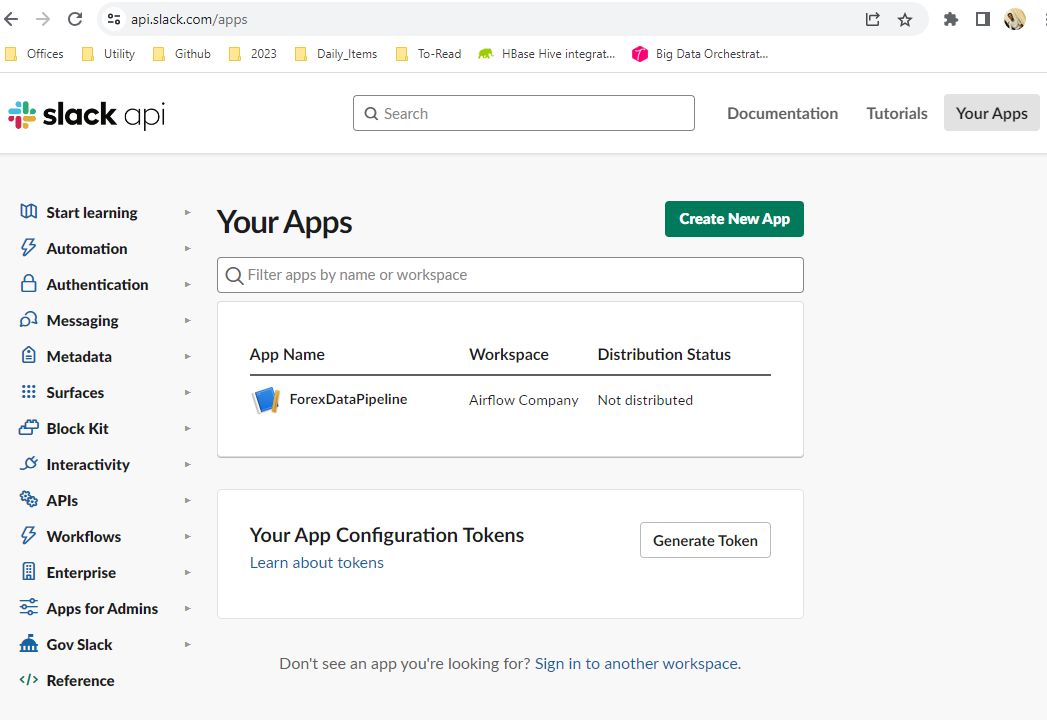This screenshot has width=1047, height=720.
Task: Click the Slack API logo
Action: [x=85, y=113]
